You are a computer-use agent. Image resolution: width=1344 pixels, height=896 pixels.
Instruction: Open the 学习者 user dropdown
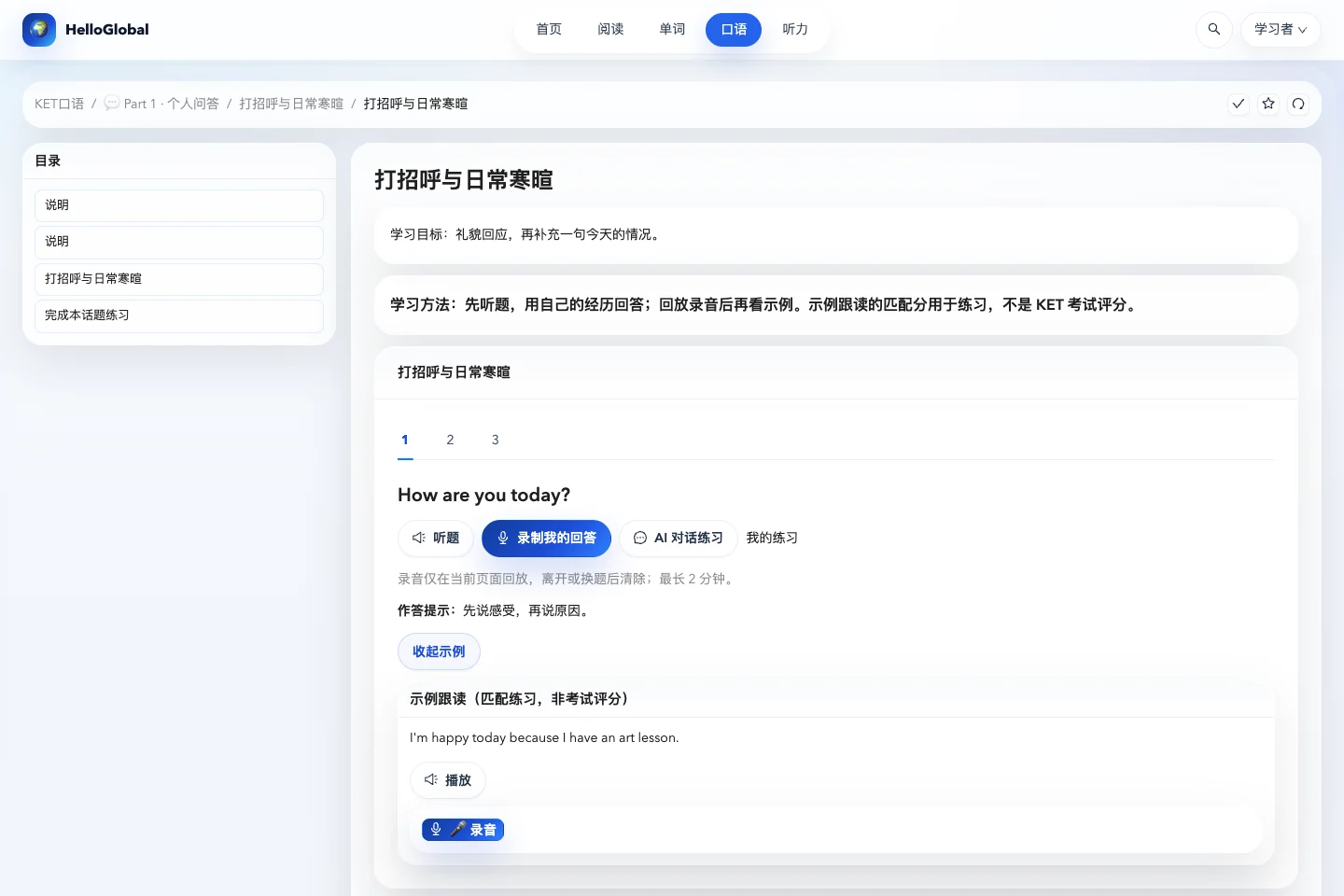click(1281, 30)
